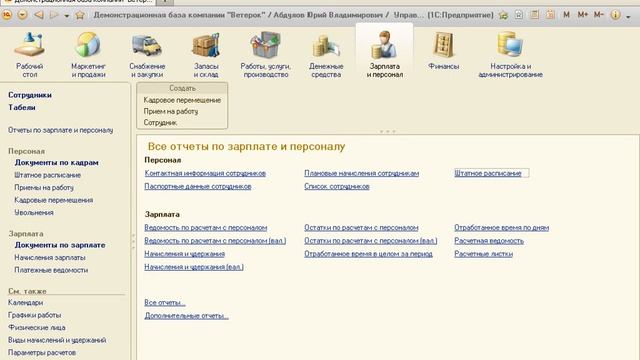The width and height of the screenshot is (640, 360).
Task: Open the Финансы section
Action: click(443, 51)
